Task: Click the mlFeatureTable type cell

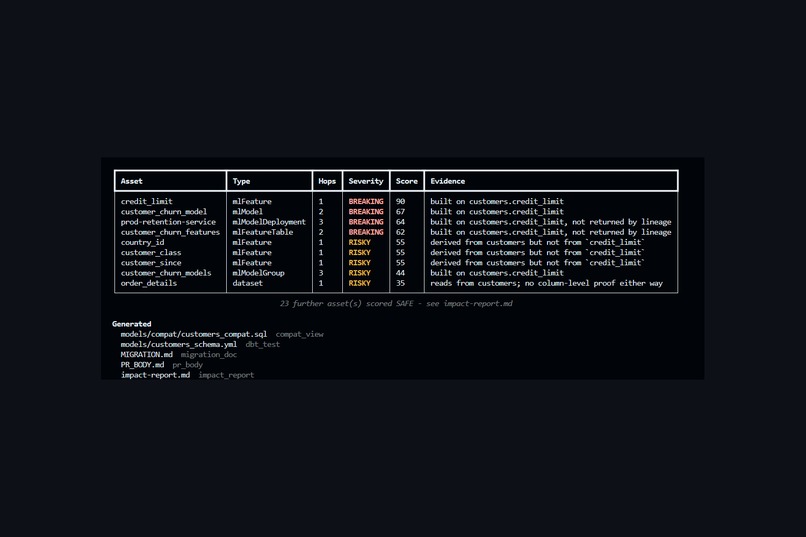Action: click(263, 232)
